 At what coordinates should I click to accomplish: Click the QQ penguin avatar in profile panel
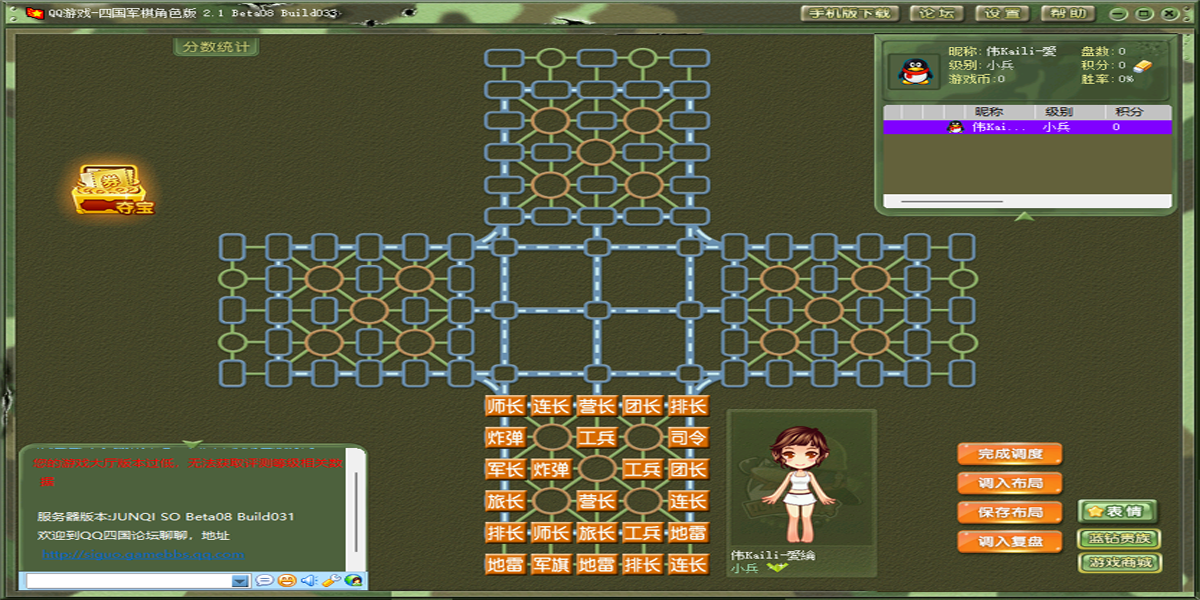913,70
